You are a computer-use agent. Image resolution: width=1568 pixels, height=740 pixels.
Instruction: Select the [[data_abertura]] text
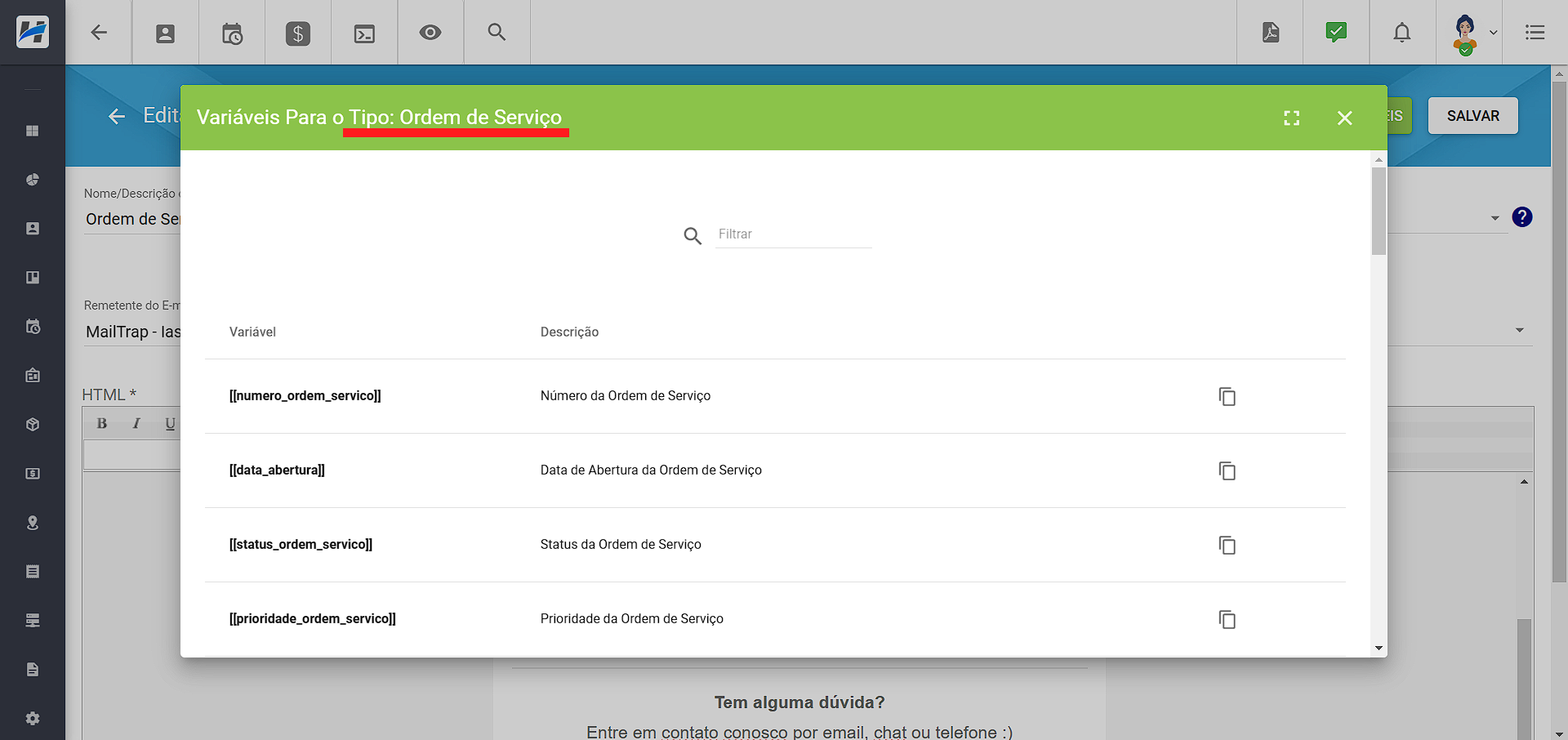(x=277, y=470)
